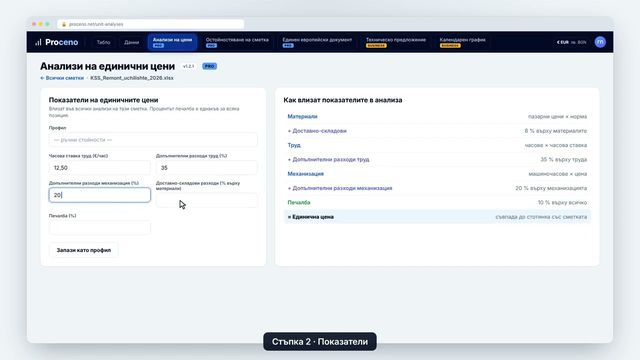
Task: Open the Табло tab
Action: (103, 42)
